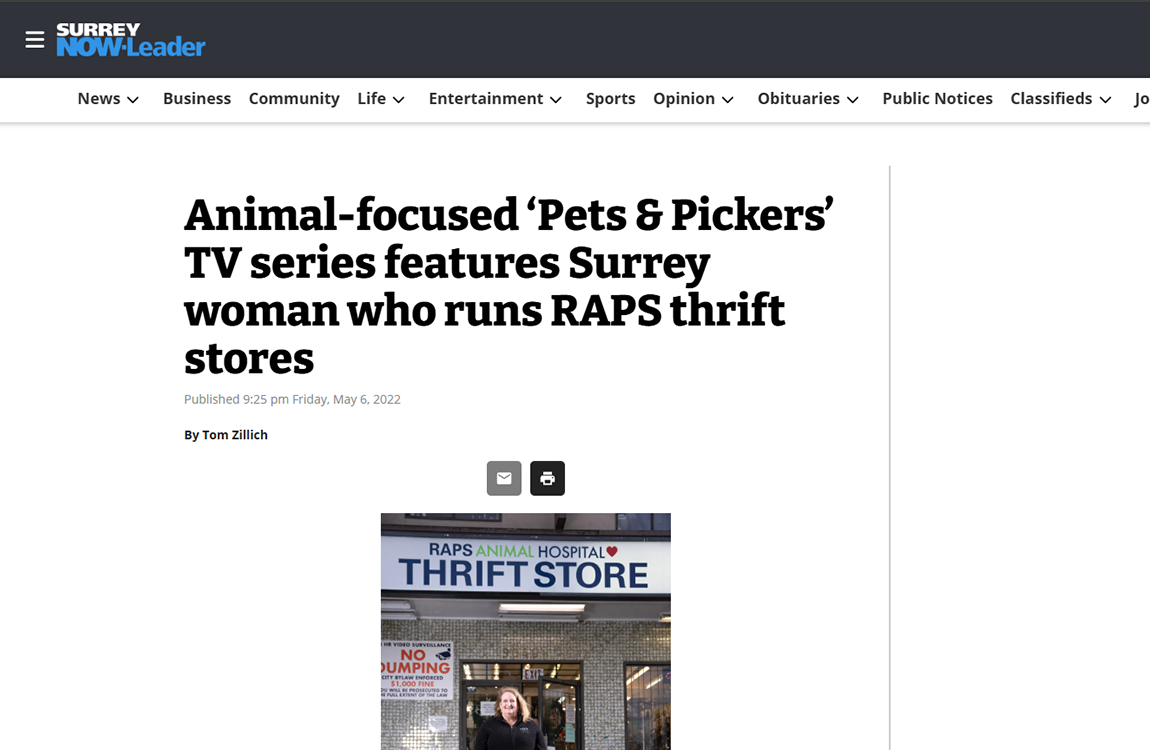Open Public Notices page
This screenshot has height=750, width=1150.
937,98
